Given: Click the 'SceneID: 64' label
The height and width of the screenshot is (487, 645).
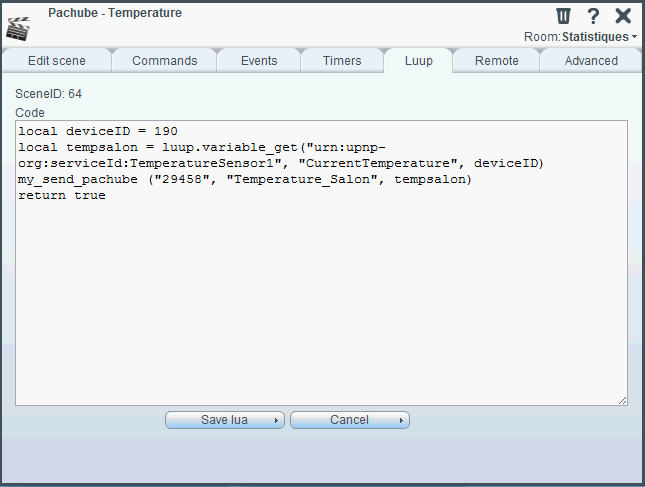Looking at the screenshot, I should tap(49, 94).
